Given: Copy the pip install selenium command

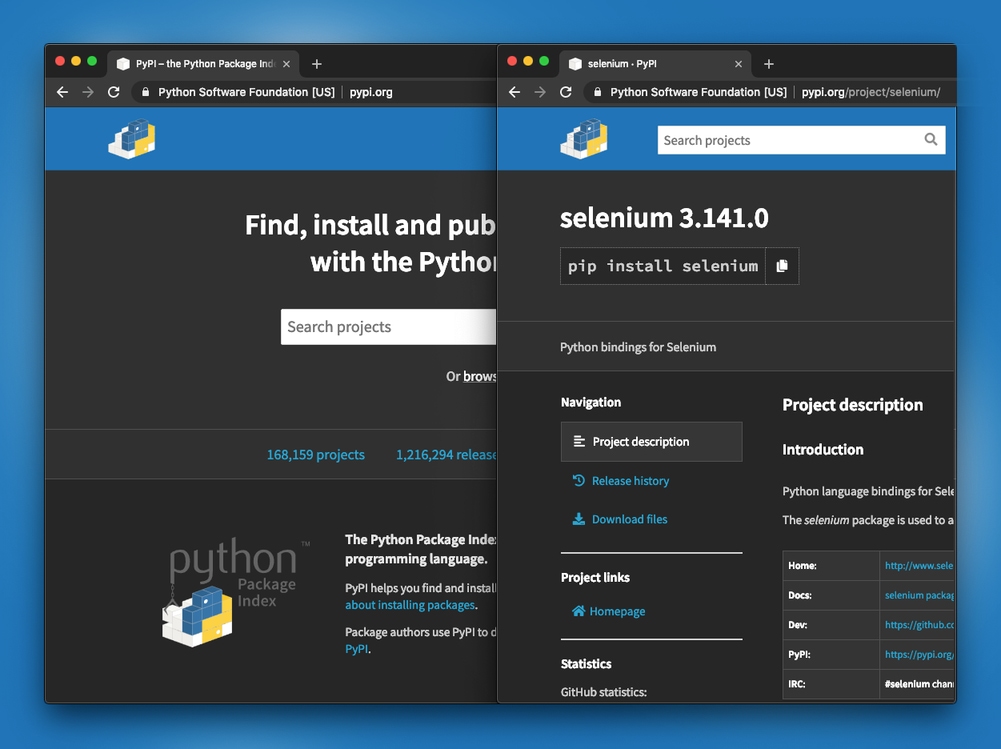Looking at the screenshot, I should (x=782, y=266).
